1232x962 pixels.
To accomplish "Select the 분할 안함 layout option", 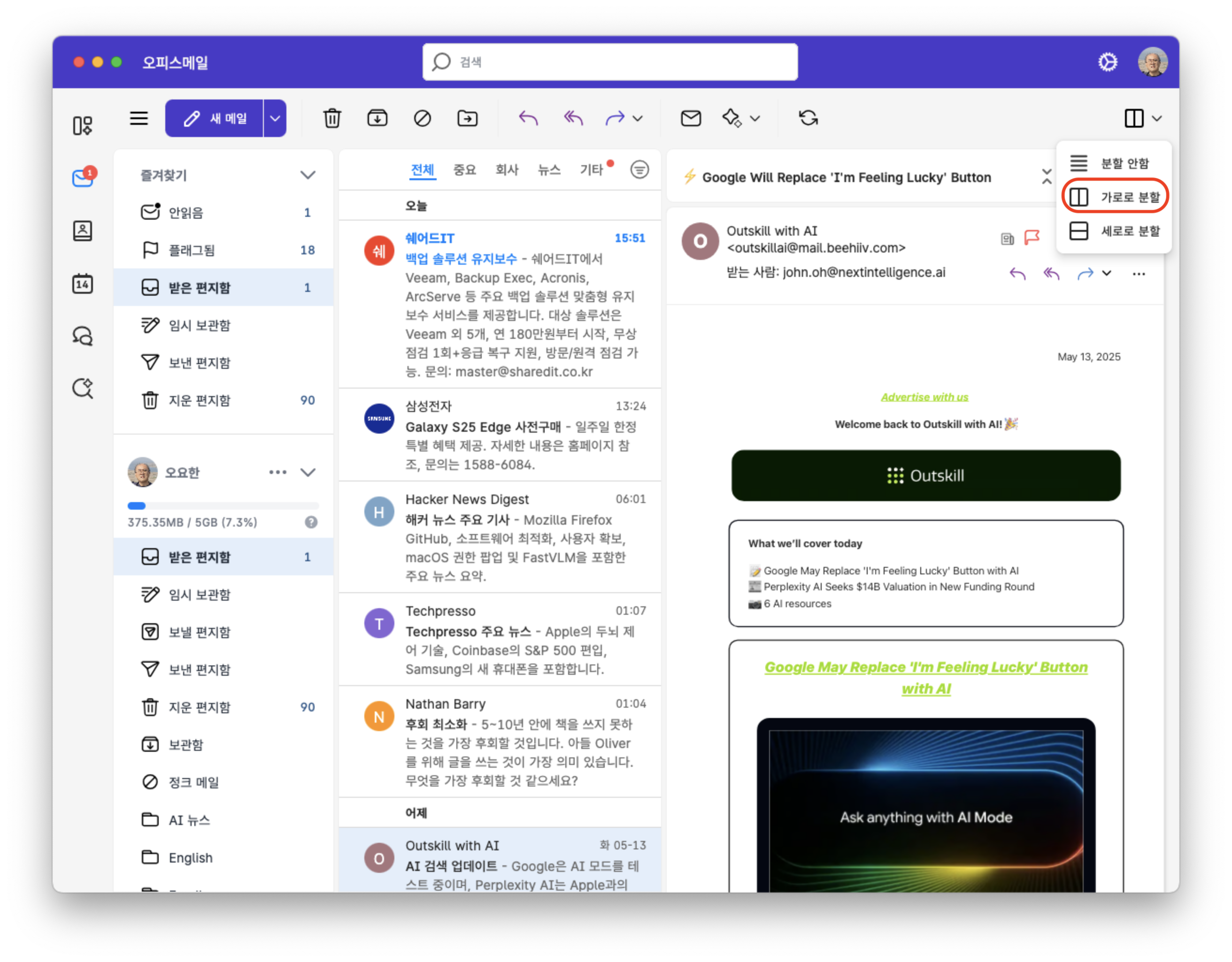I will (x=1114, y=163).
